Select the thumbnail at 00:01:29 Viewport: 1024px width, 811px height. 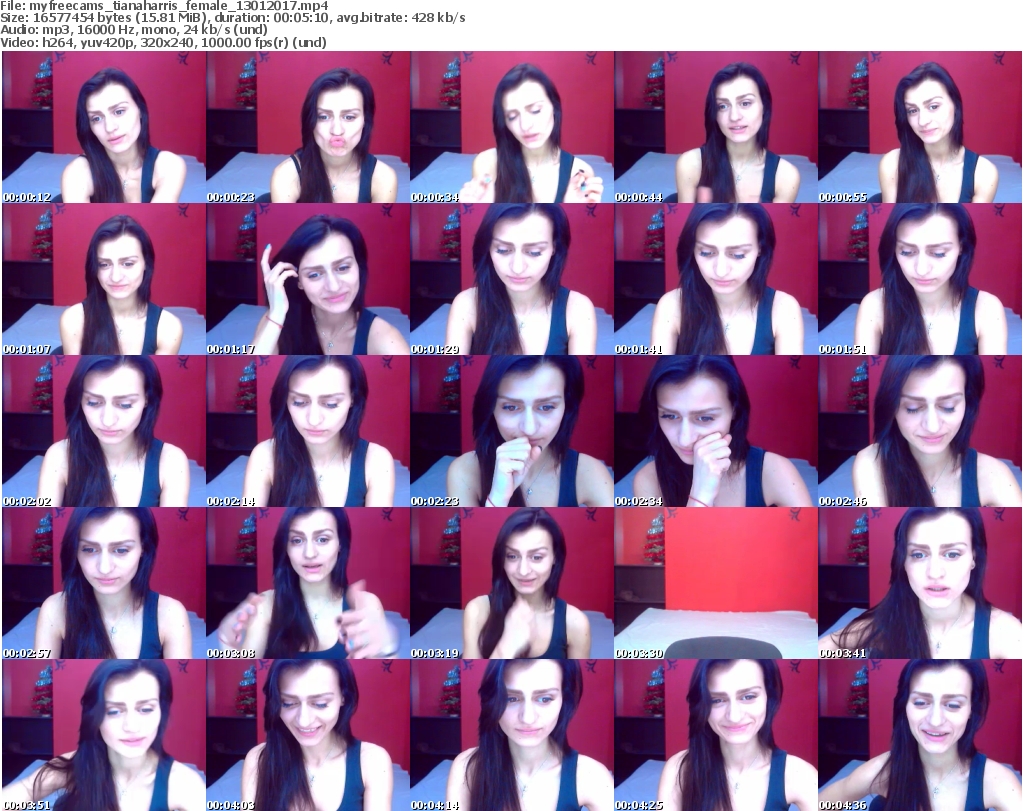(x=512, y=279)
